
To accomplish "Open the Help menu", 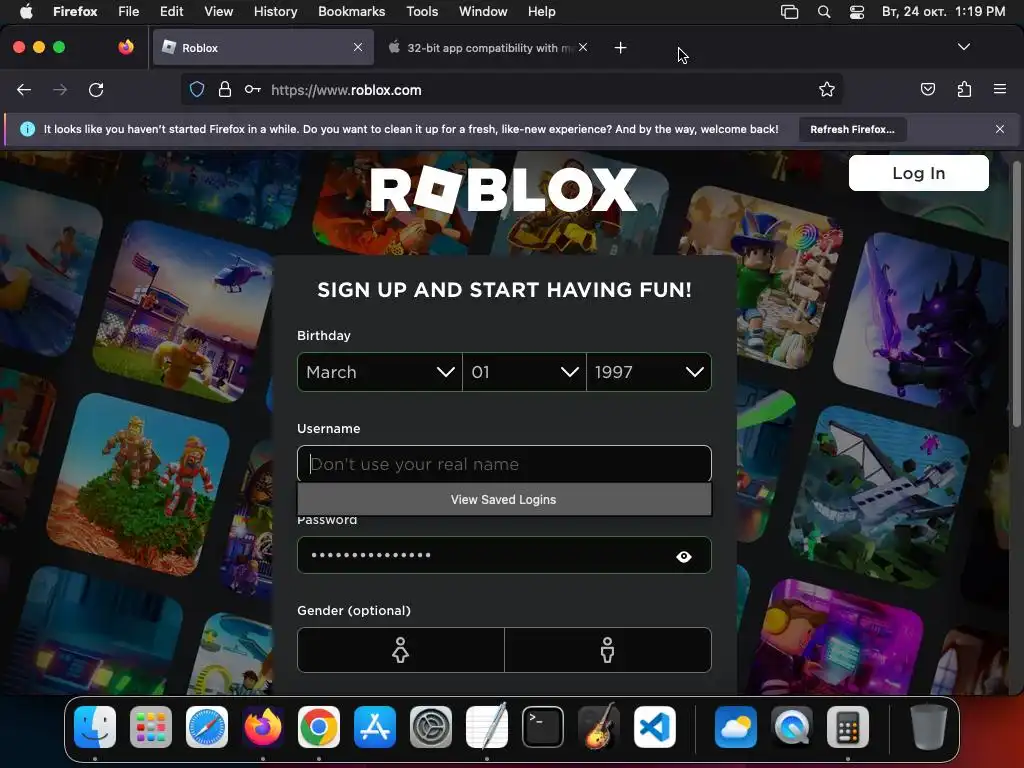I will [541, 11].
